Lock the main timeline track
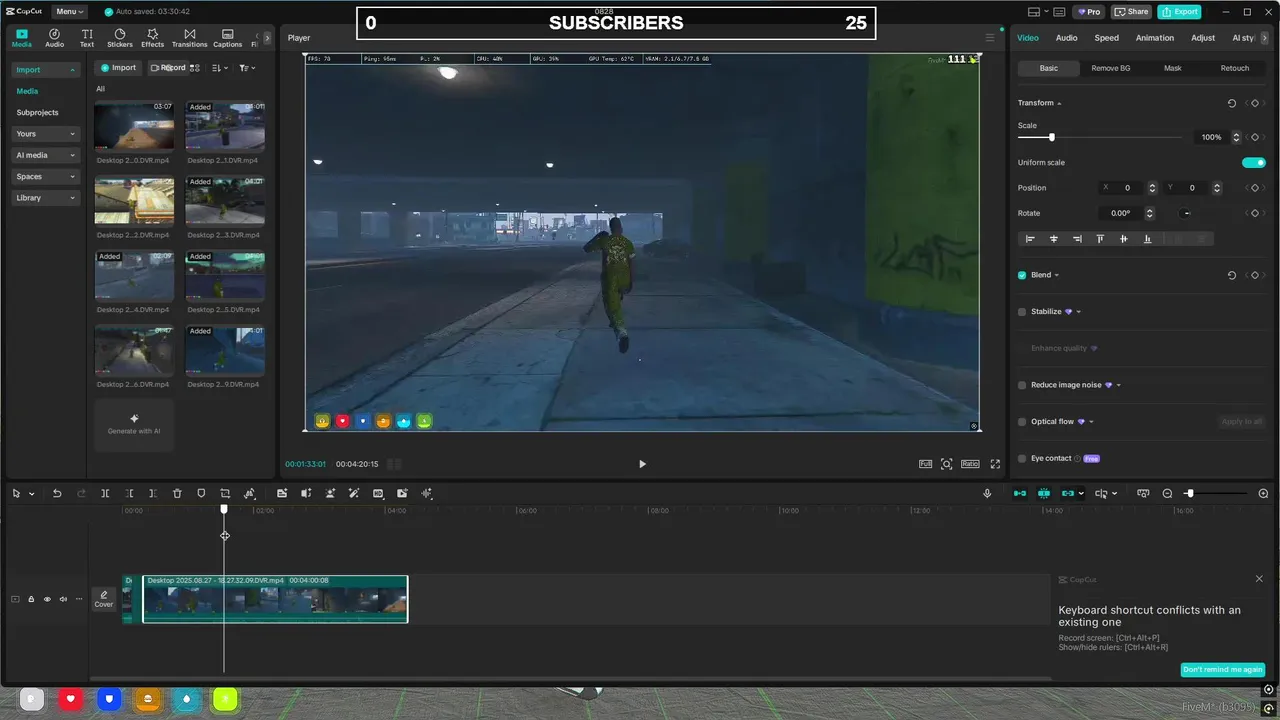Viewport: 1280px width, 720px height. 31,599
